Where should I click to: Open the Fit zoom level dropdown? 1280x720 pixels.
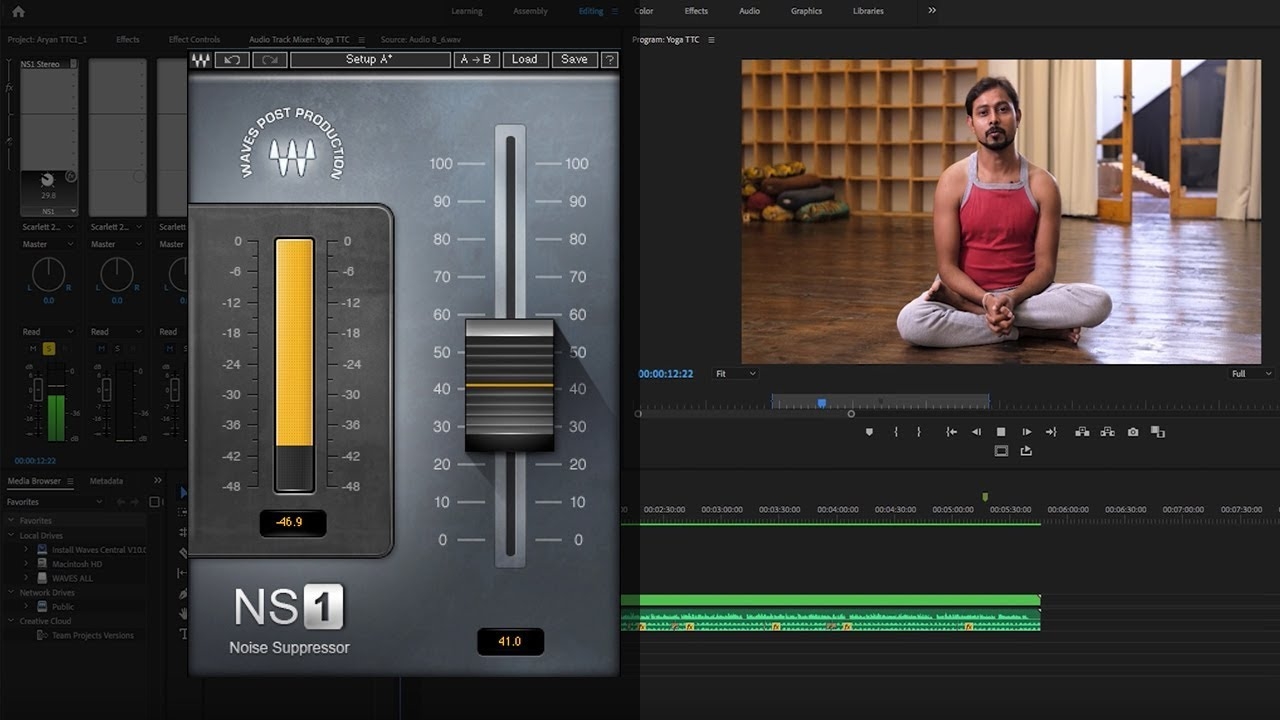(735, 374)
